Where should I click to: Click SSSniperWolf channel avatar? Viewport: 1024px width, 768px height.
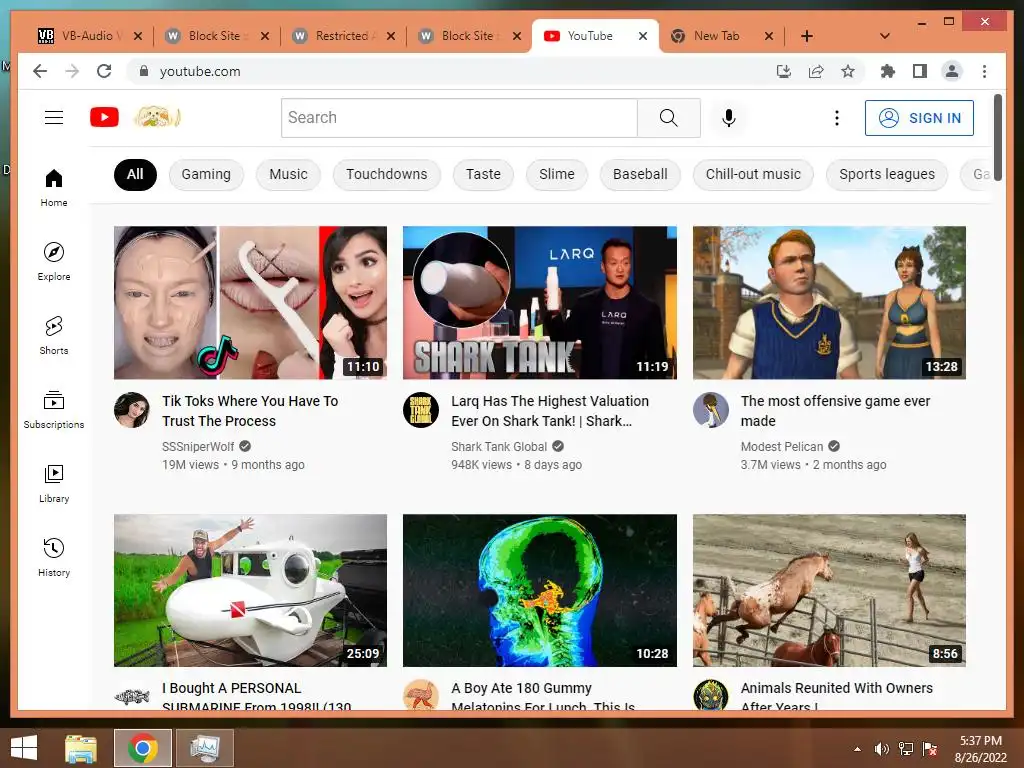click(x=132, y=410)
